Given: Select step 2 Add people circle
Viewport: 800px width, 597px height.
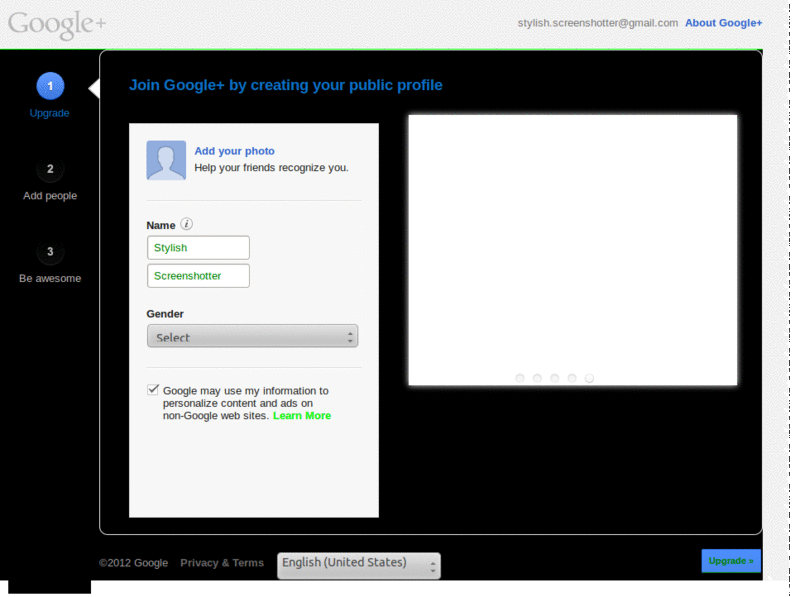Looking at the screenshot, I should [50, 169].
